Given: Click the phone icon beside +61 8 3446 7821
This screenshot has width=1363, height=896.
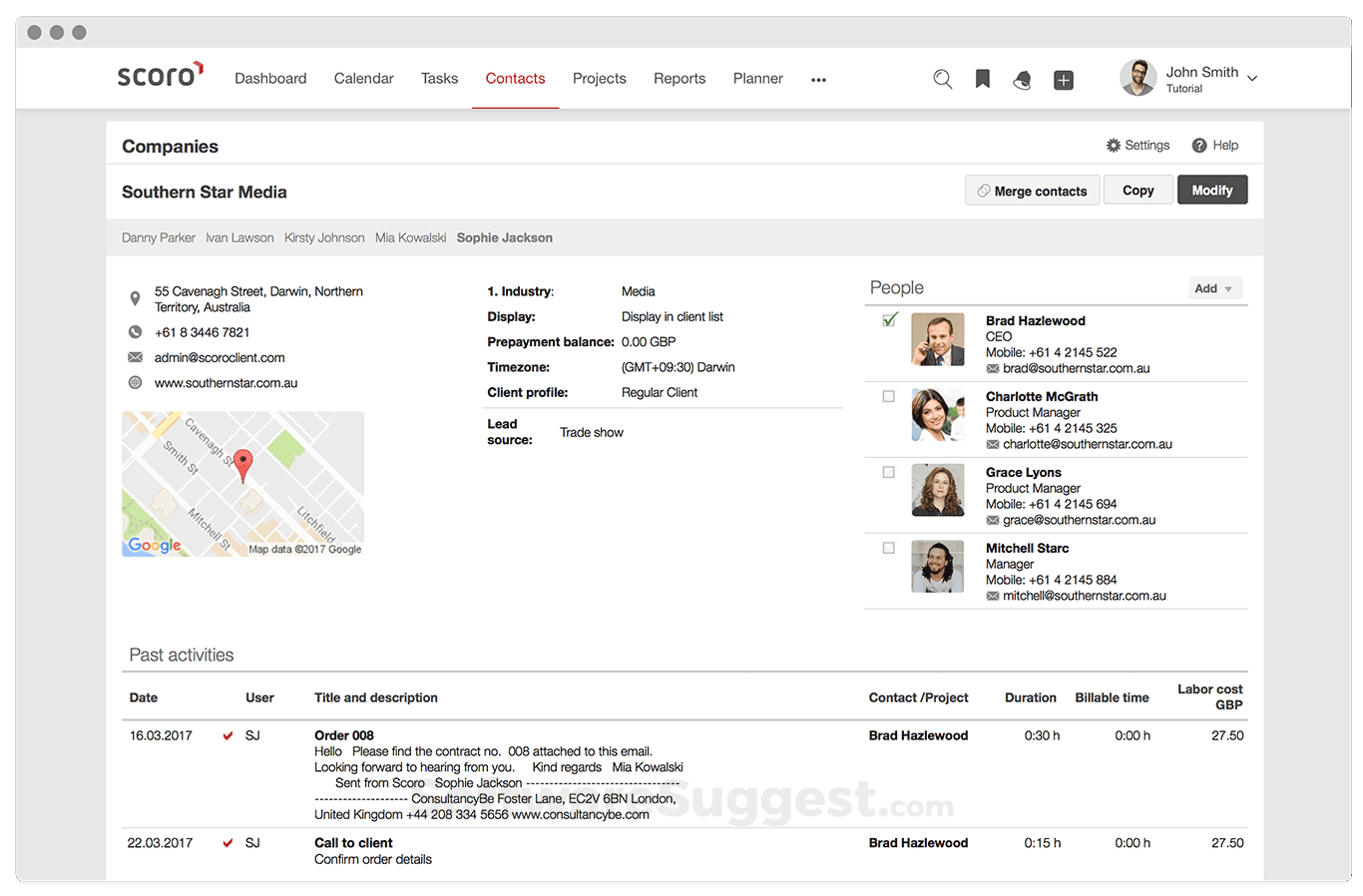Looking at the screenshot, I should [135, 332].
